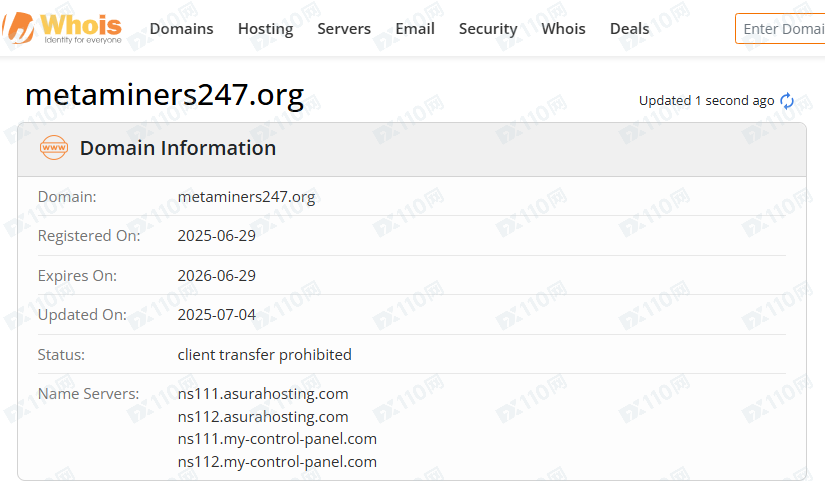Click the Updated On date 2025-07-04
The height and width of the screenshot is (481, 825).
[x=216, y=314]
